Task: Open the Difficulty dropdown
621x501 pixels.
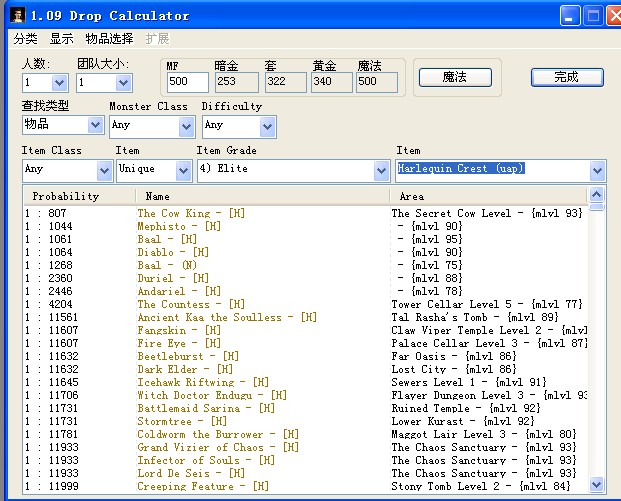Action: [267, 127]
